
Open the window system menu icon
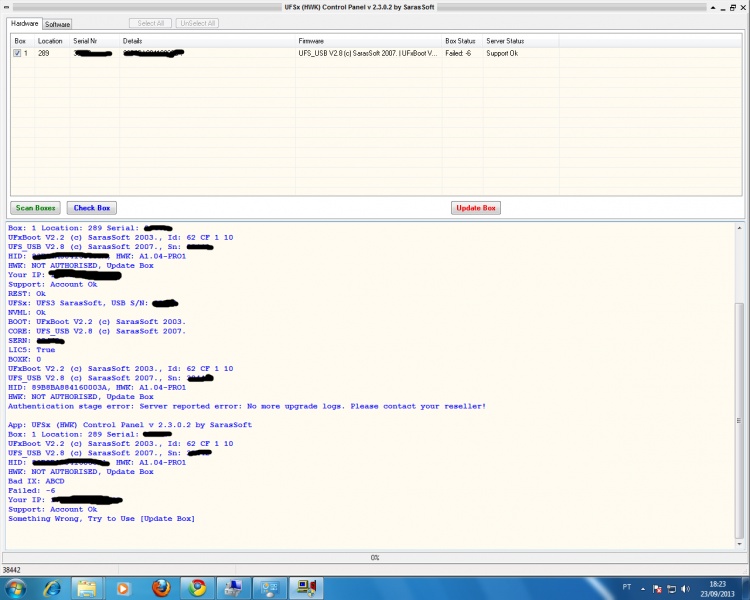tap(6, 7)
